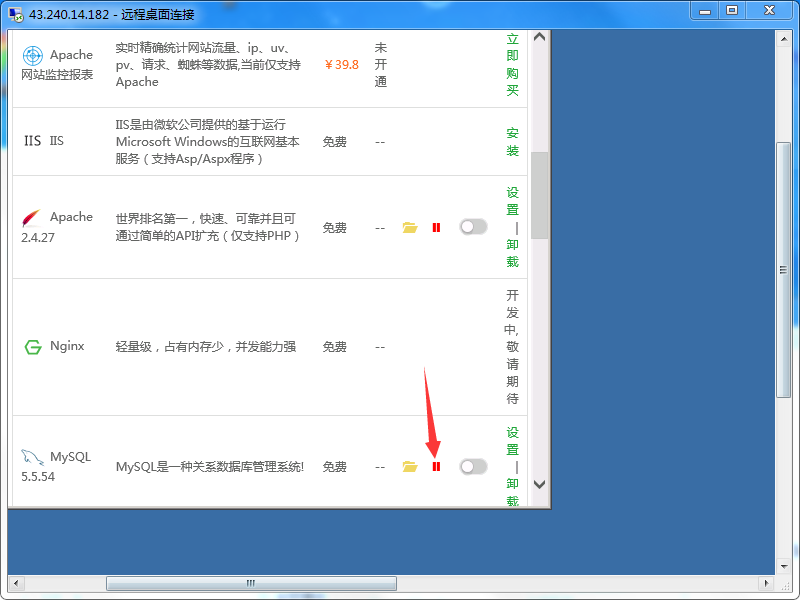Image resolution: width=800 pixels, height=600 pixels.
Task: Toggle the MySQL 5.5.54 switch
Action: coord(473,466)
